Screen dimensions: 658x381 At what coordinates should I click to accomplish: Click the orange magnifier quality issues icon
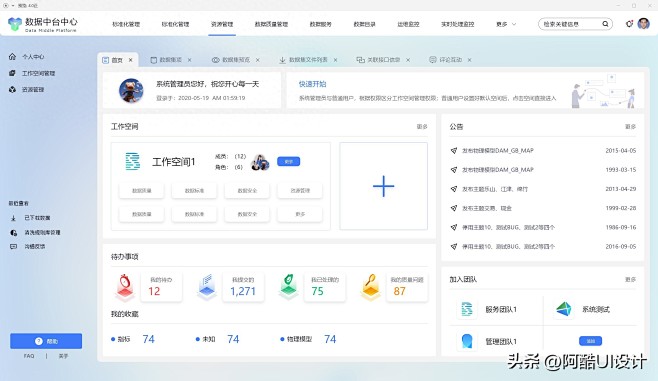[x=371, y=287]
